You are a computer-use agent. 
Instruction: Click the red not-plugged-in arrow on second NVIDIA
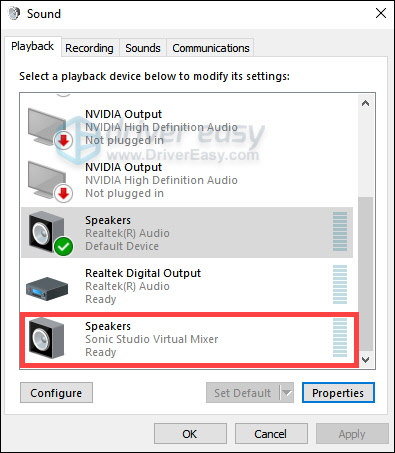tap(63, 193)
